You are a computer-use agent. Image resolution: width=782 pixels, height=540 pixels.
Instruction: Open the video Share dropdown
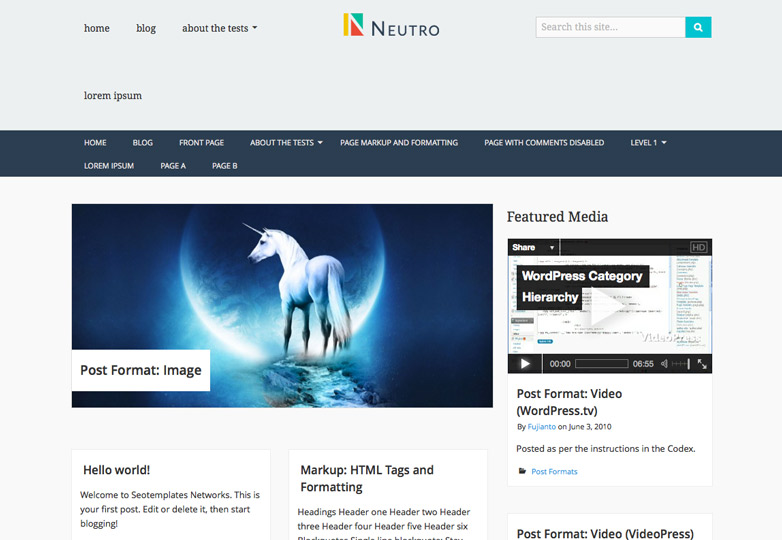coord(533,247)
